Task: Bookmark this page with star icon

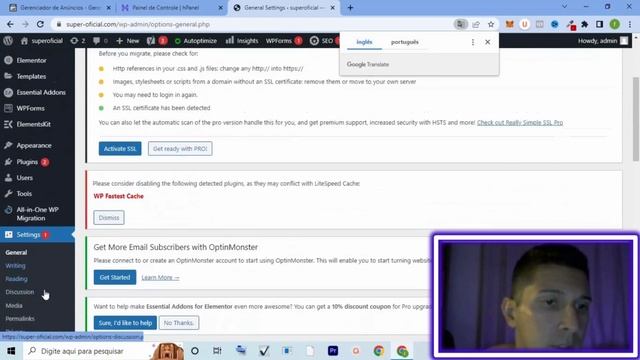Action: [x=491, y=24]
